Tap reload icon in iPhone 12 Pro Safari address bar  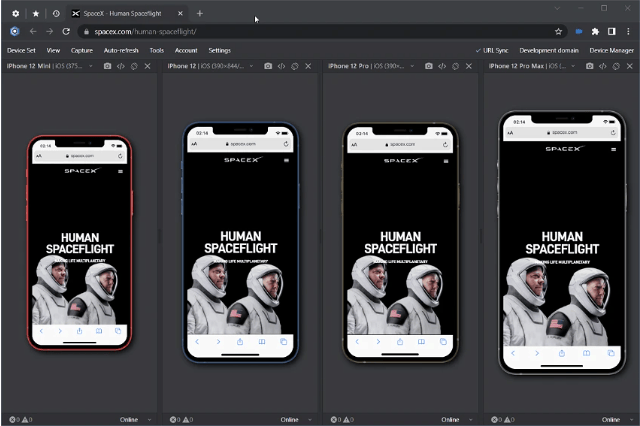(x=445, y=144)
